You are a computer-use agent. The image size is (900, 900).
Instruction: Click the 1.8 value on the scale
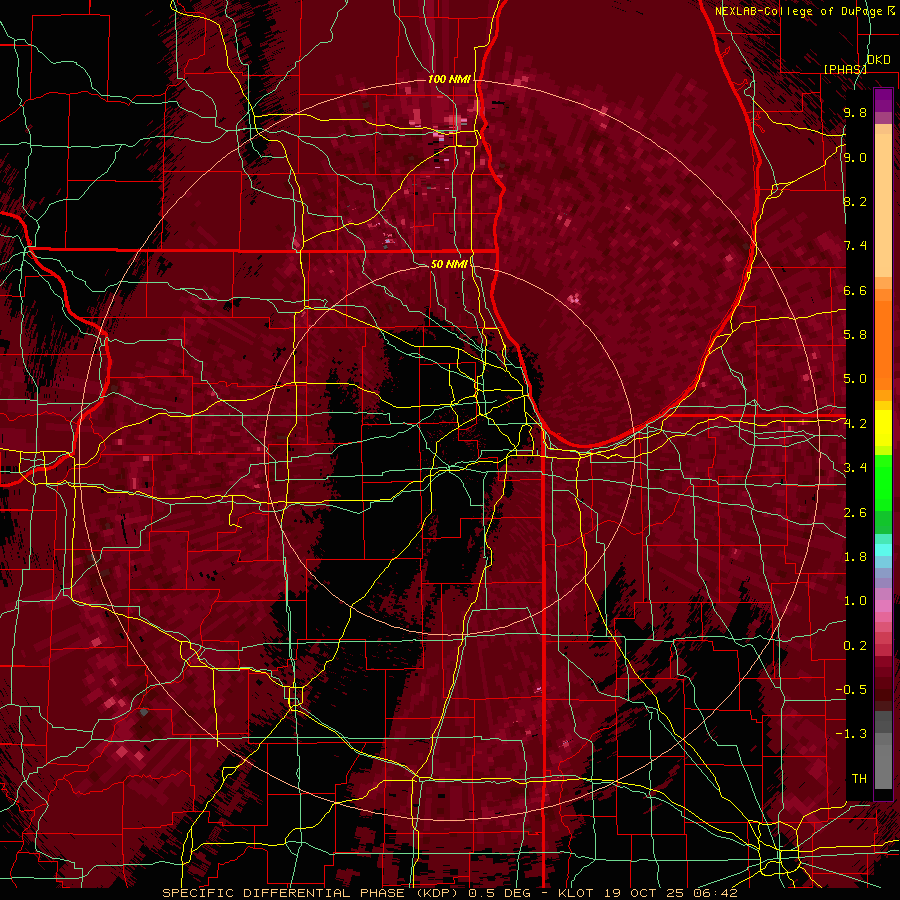tap(855, 557)
